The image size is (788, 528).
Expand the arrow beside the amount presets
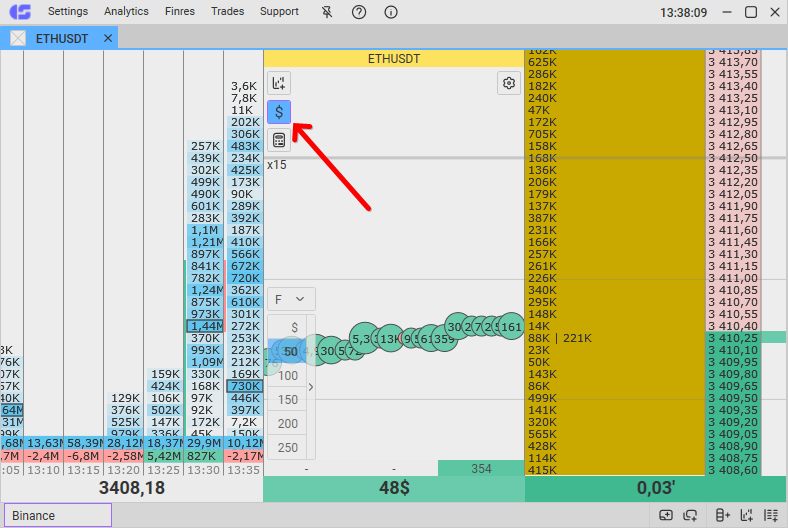point(311,387)
